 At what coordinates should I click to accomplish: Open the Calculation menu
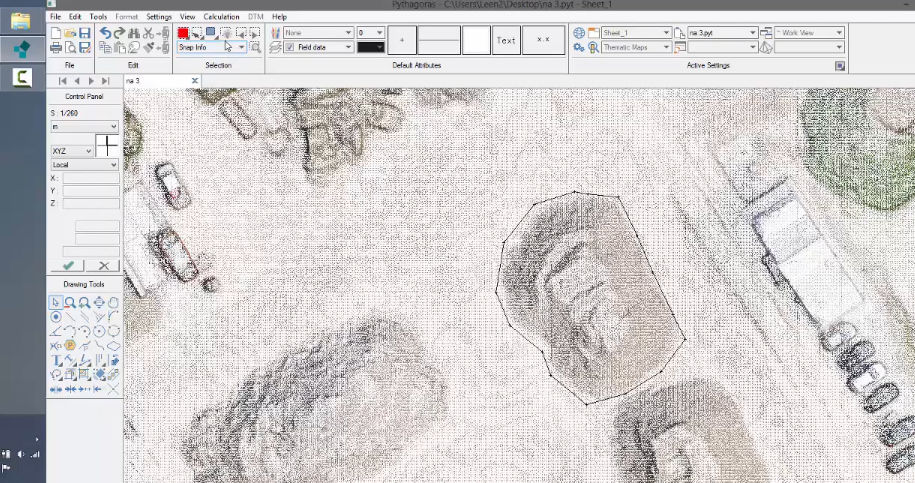click(x=221, y=17)
